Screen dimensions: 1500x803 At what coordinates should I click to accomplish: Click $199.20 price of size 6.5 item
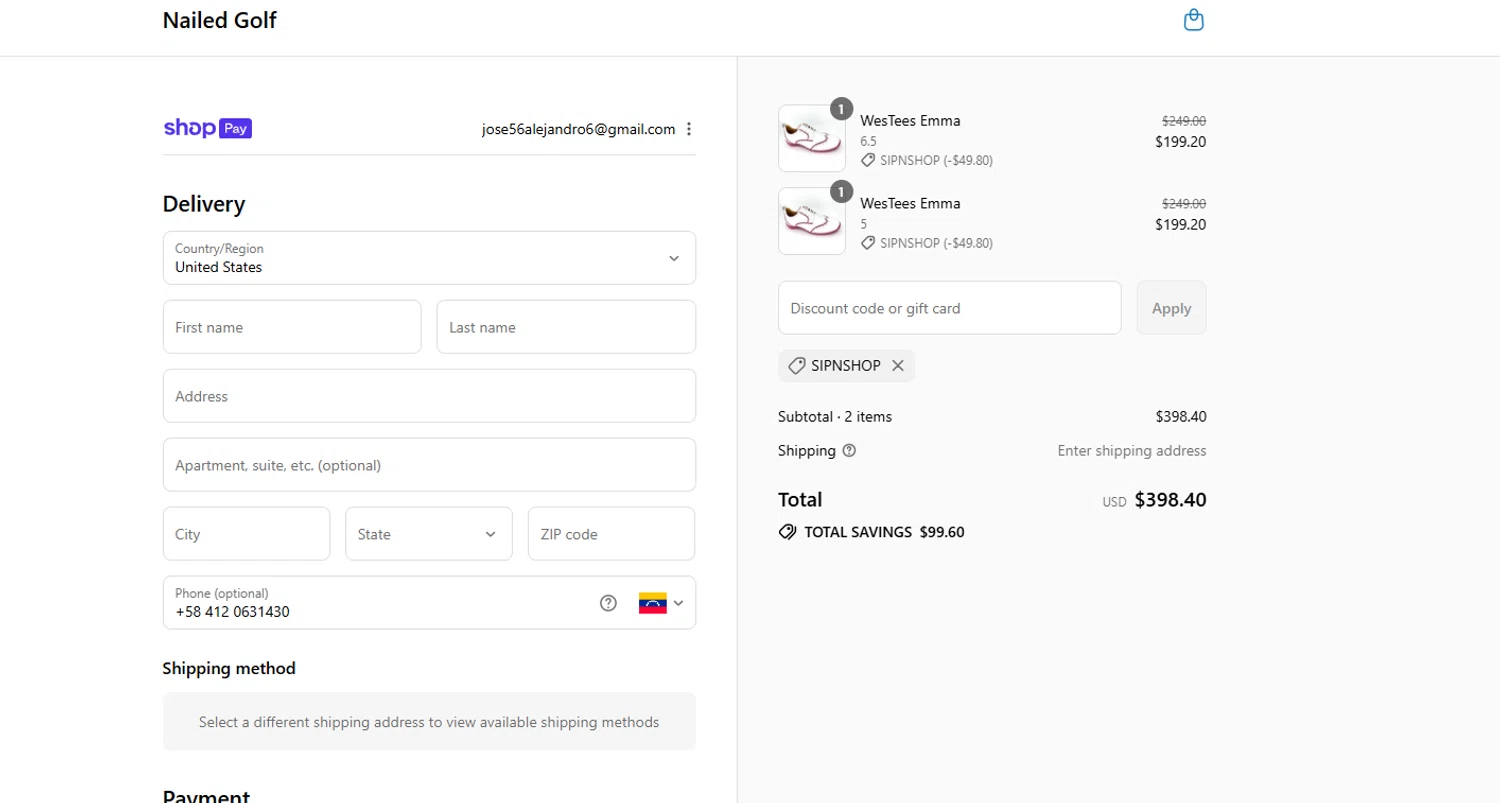coord(1181,142)
